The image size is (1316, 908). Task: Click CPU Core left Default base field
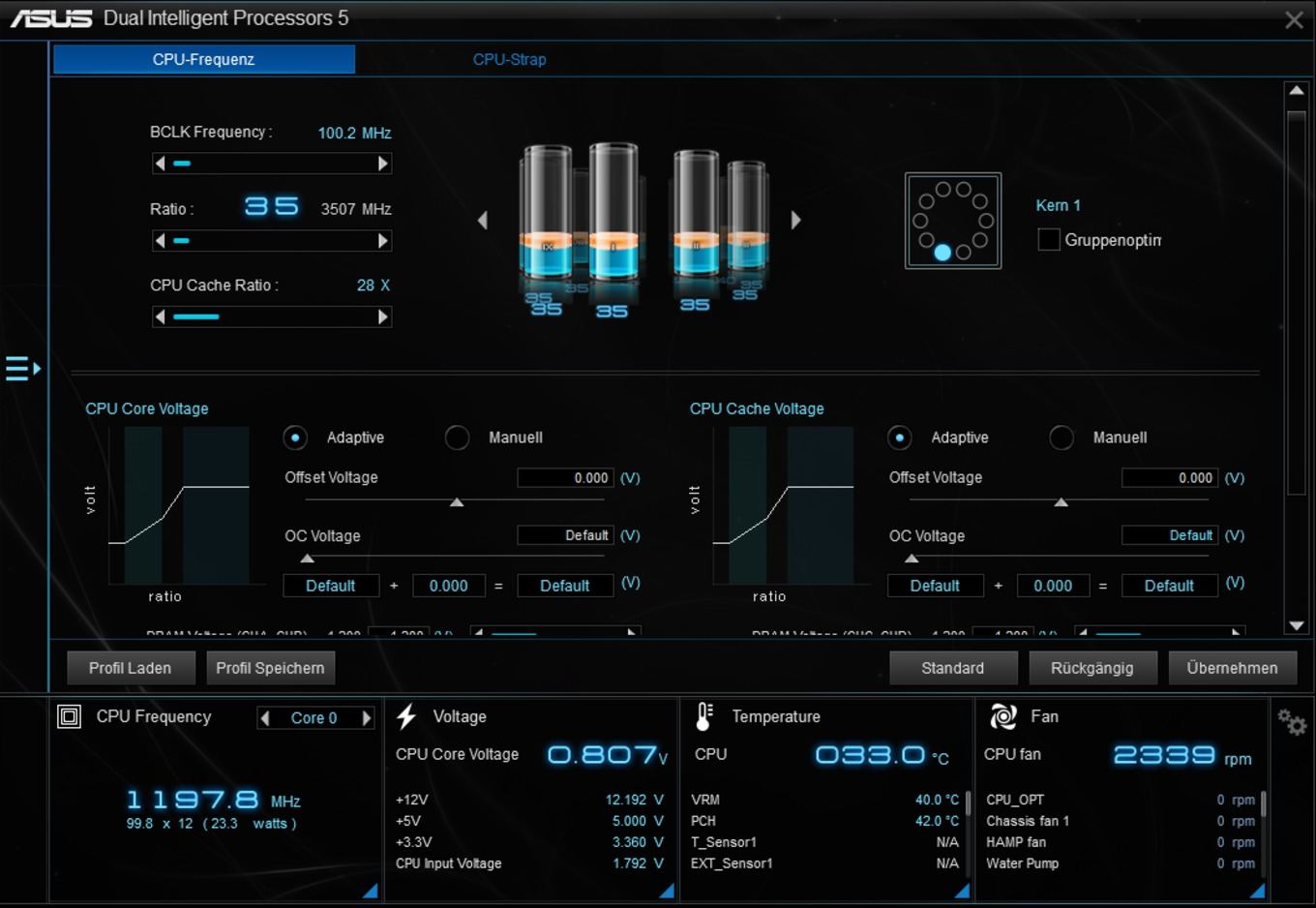(331, 586)
